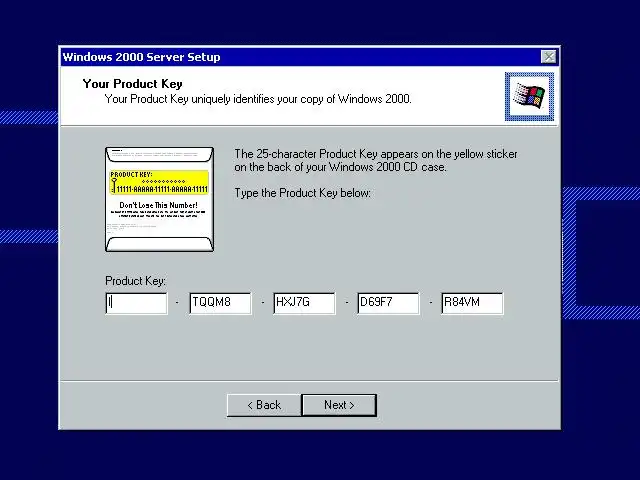Click the 'Your Product Key' heading
Viewport: 640px width, 480px height.
click(x=132, y=84)
